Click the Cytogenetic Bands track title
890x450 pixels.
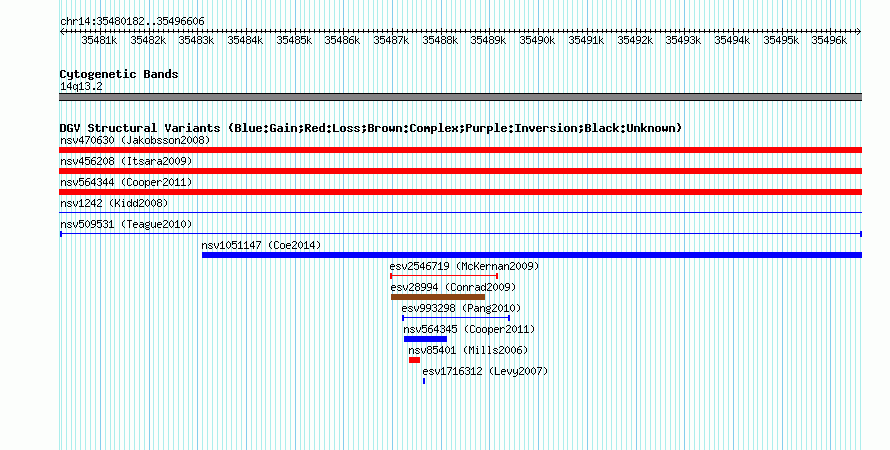[x=119, y=74]
